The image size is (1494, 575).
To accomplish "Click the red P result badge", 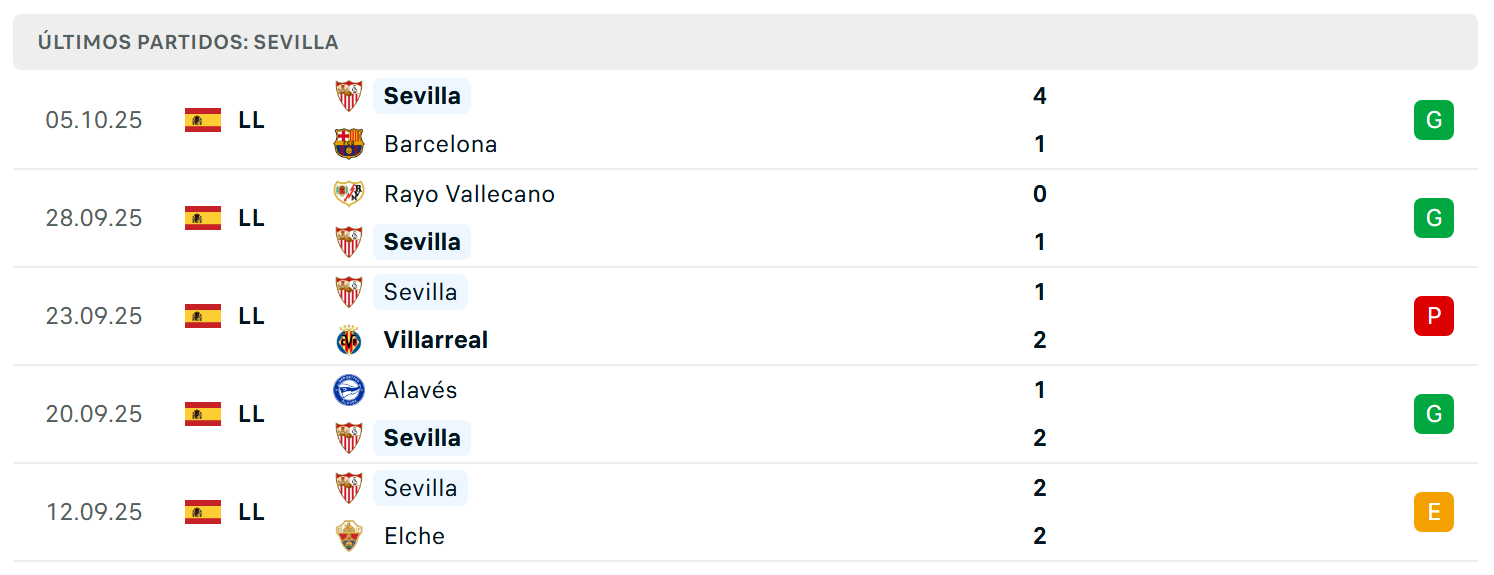I will pos(1433,316).
